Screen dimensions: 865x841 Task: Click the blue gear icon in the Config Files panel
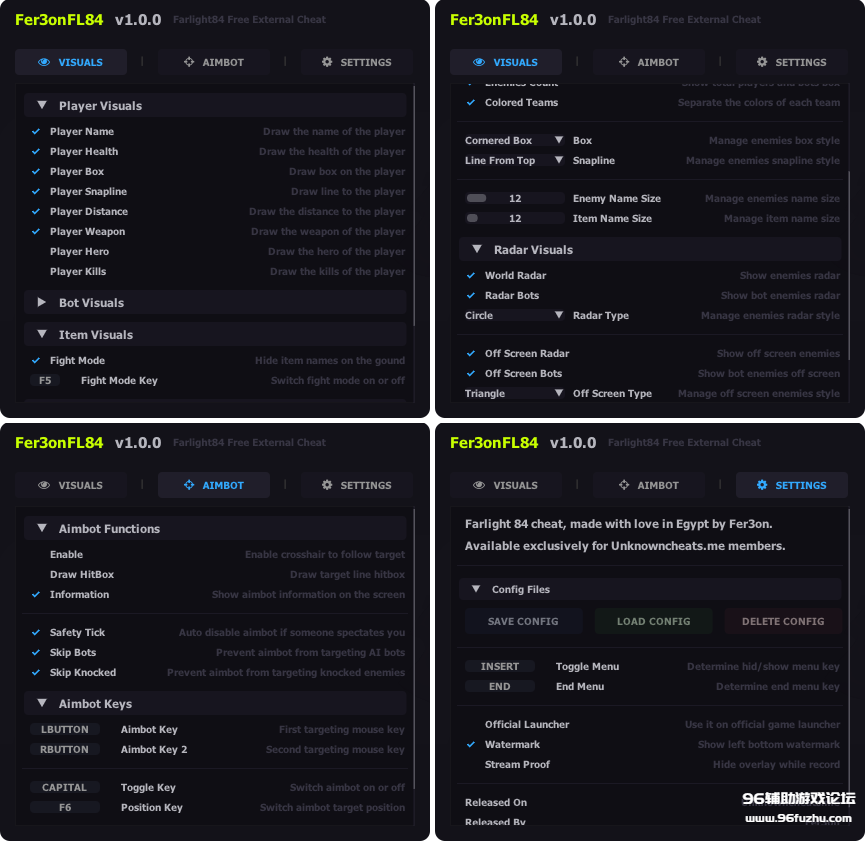point(762,485)
